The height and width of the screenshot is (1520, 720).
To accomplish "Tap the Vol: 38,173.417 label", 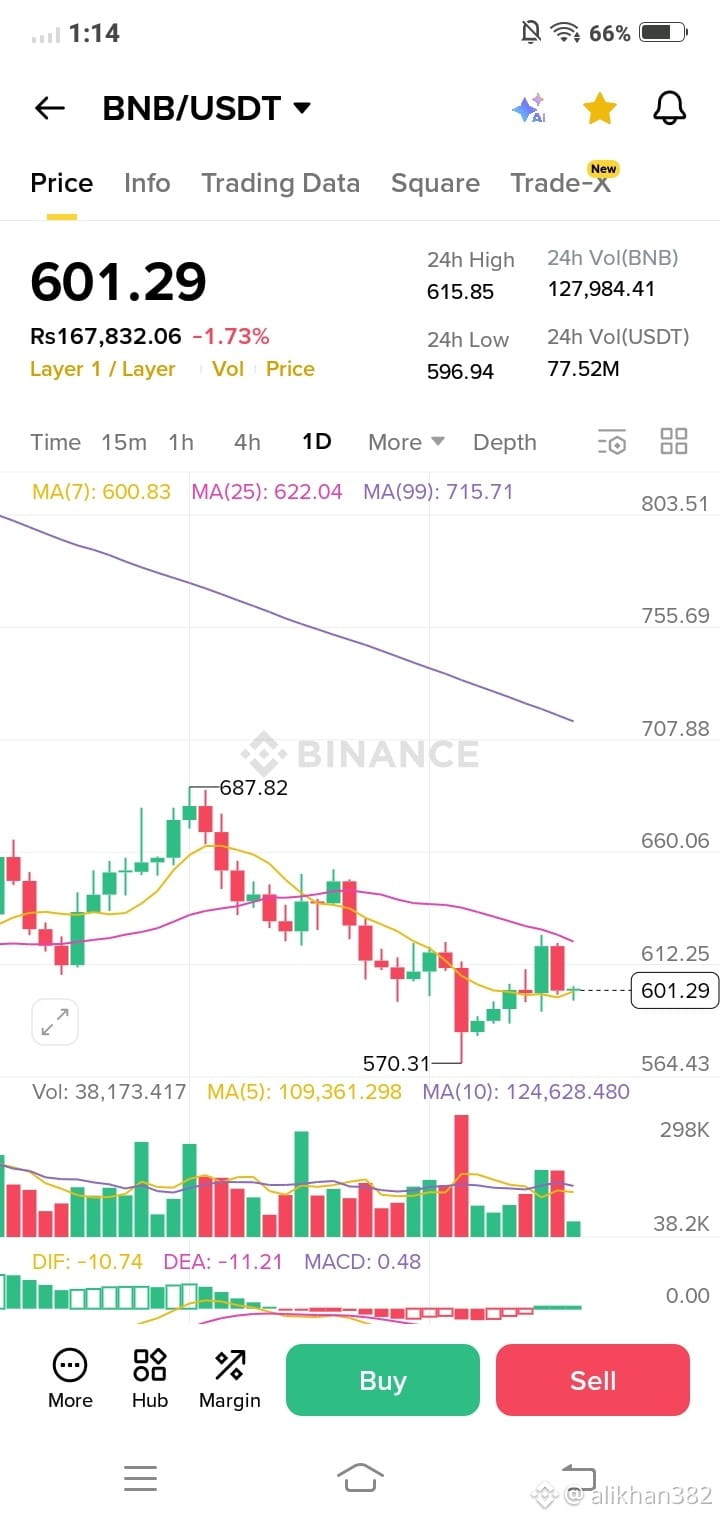I will coord(109,1091).
